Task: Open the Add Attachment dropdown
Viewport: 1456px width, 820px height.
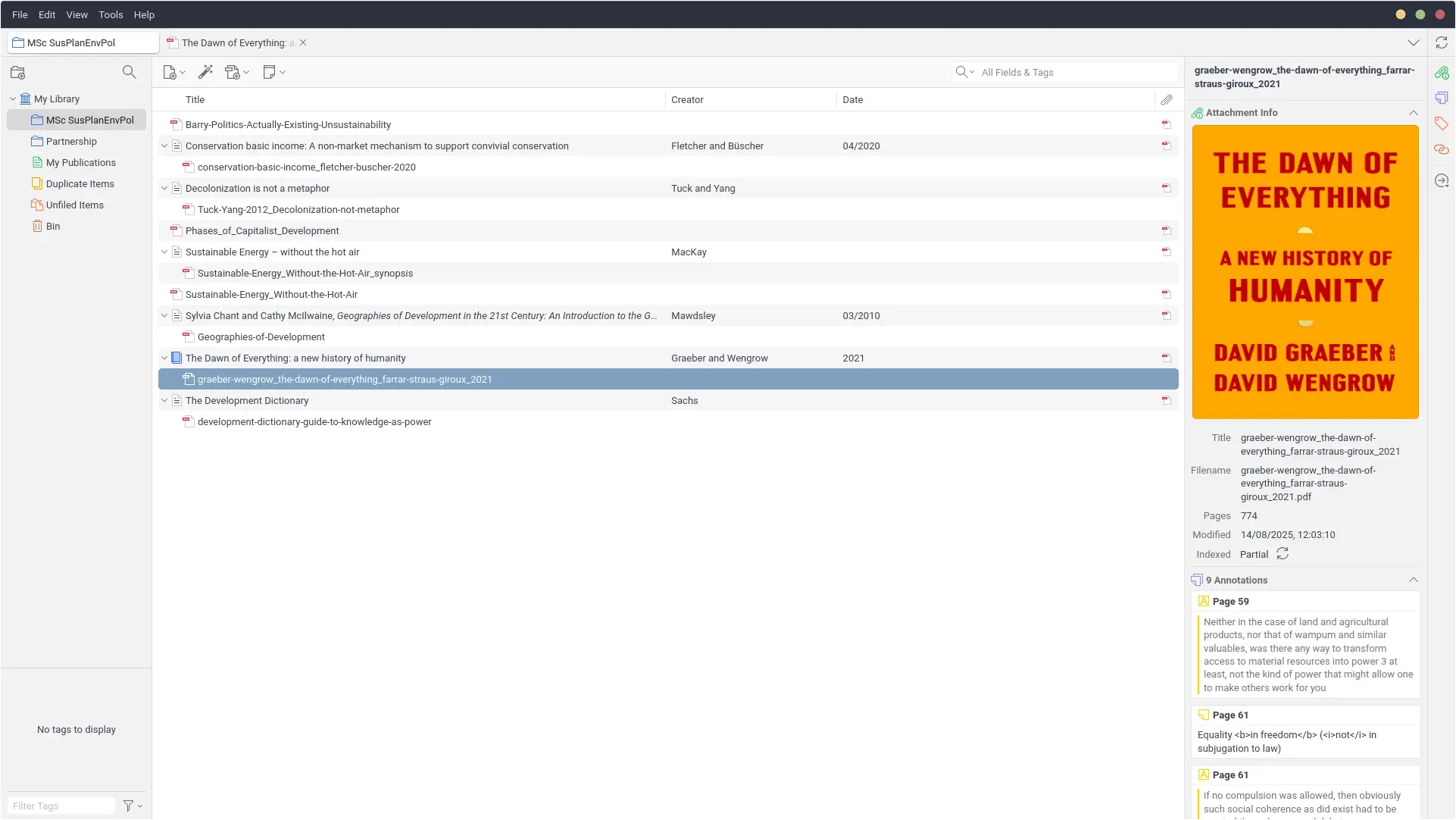Action: 237,72
